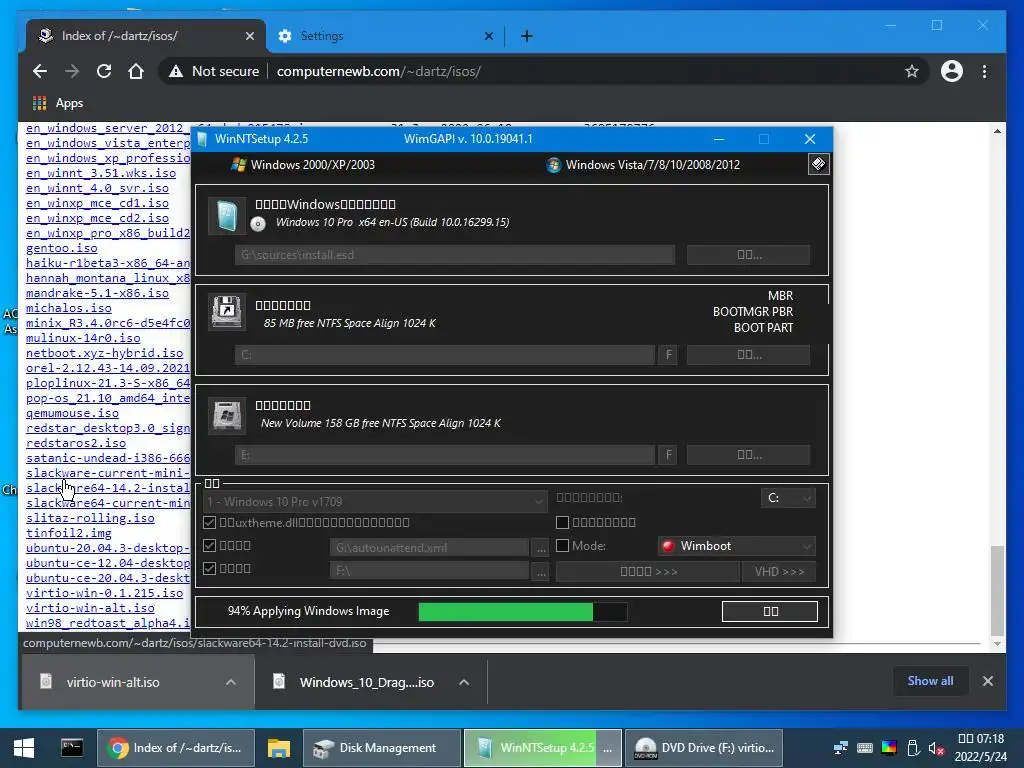This screenshot has width=1024, height=768.
Task: Click the browser forward arrow
Action: (72, 71)
